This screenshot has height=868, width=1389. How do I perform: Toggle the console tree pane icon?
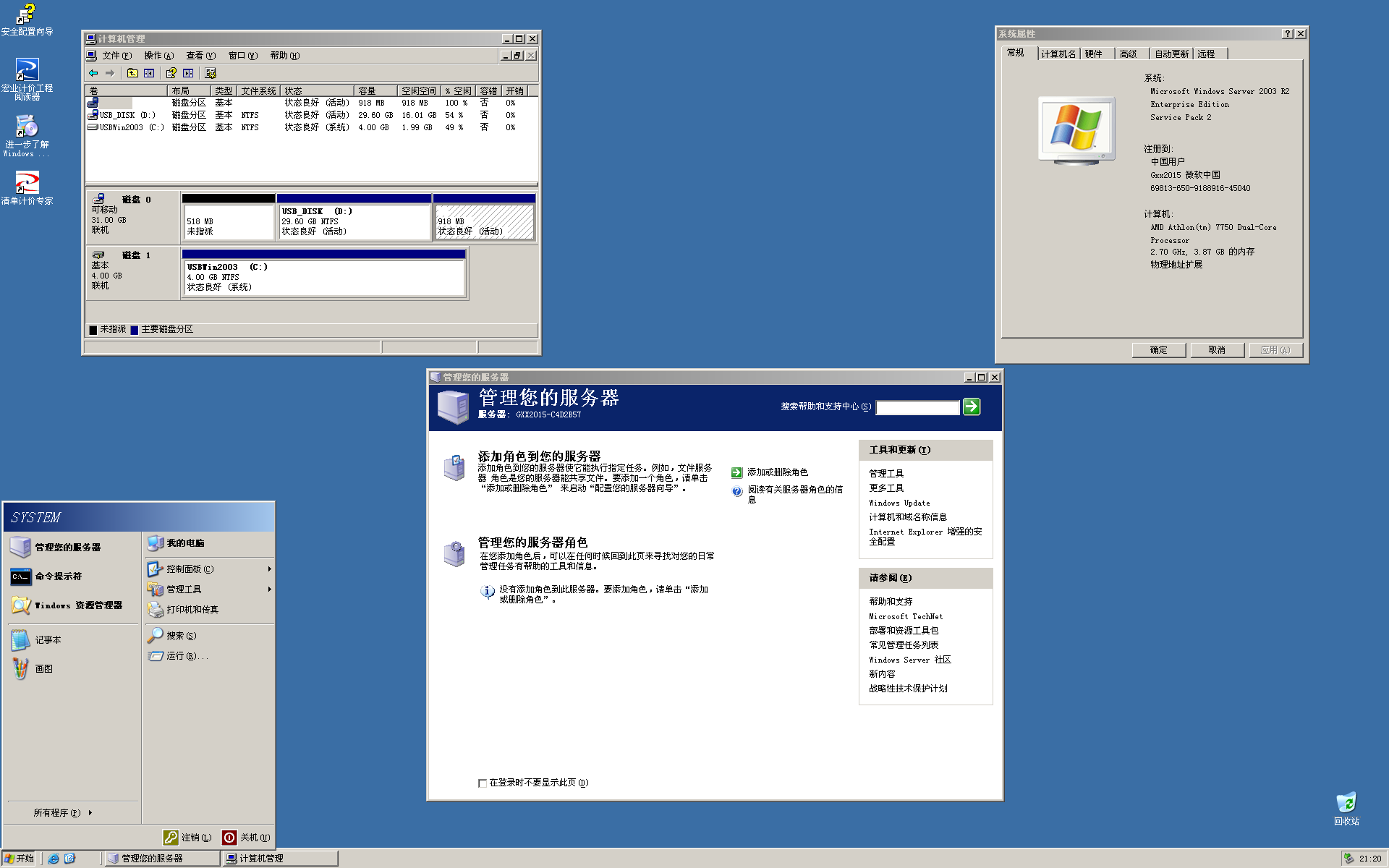(149, 73)
